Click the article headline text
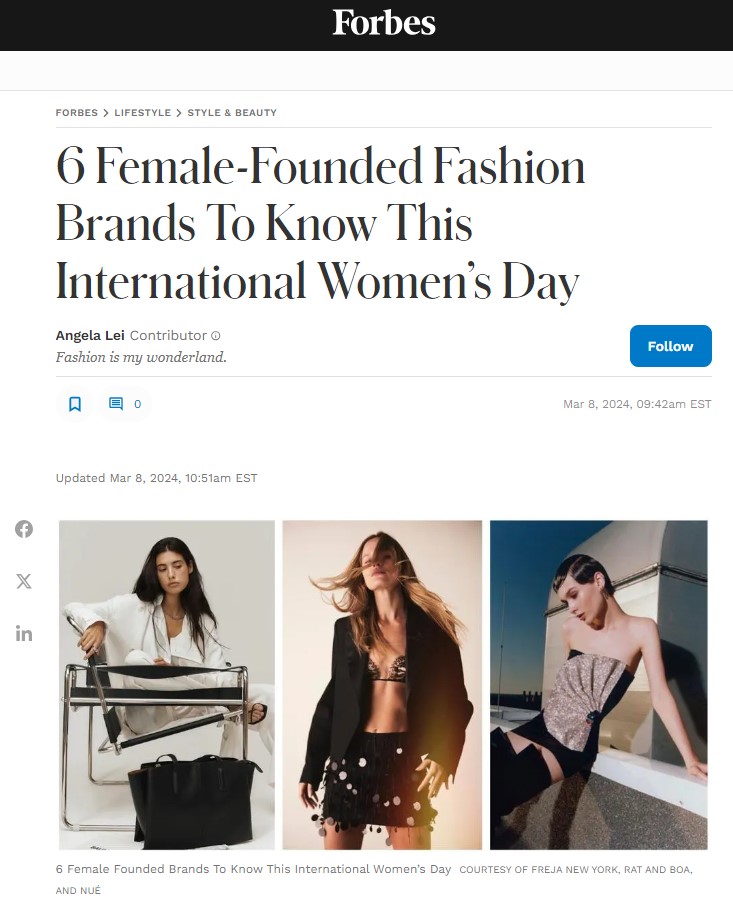The width and height of the screenshot is (733, 904). point(320,223)
